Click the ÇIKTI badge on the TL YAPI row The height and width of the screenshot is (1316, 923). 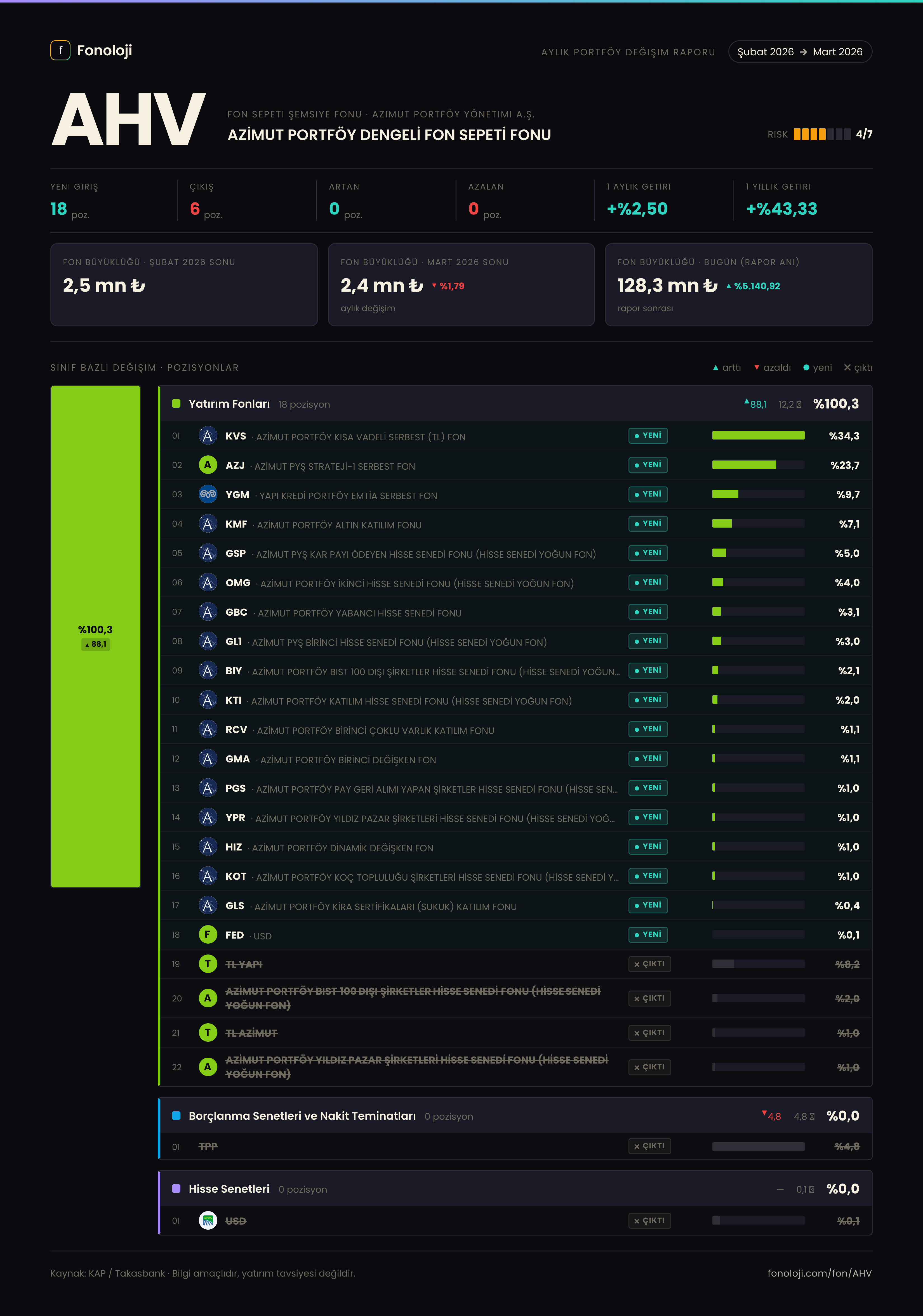tap(649, 964)
